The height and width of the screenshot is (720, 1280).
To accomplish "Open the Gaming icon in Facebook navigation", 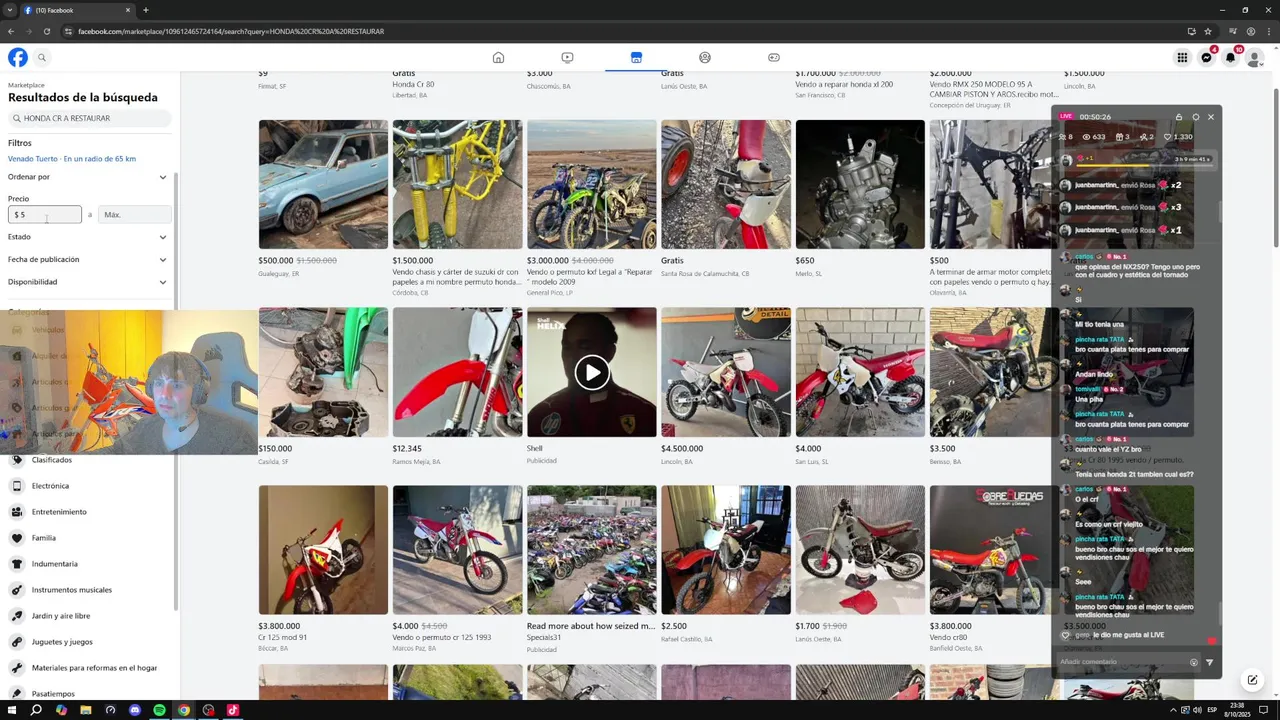I will coord(774,57).
